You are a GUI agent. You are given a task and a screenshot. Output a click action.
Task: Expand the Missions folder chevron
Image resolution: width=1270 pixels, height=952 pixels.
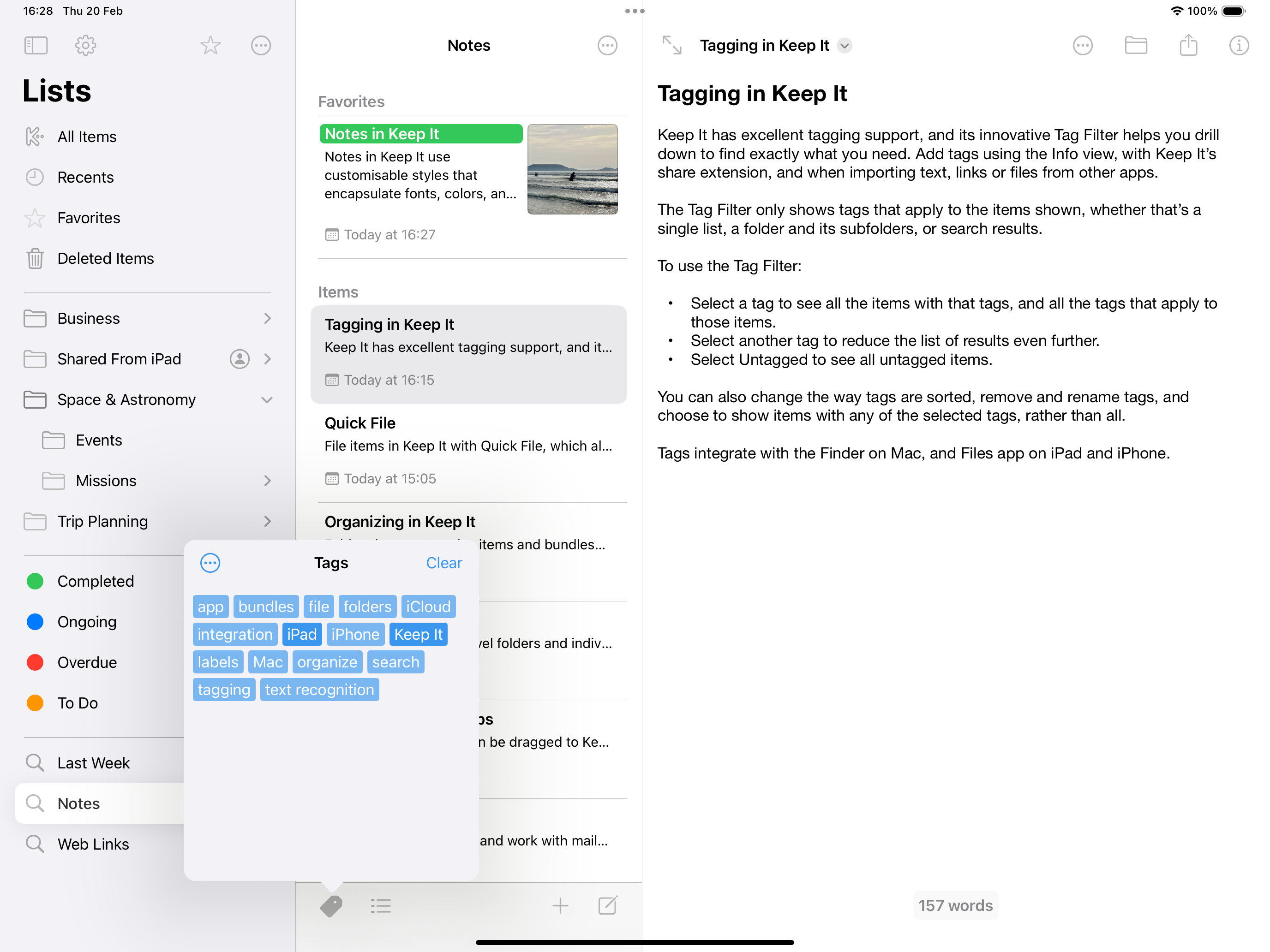[x=267, y=481]
